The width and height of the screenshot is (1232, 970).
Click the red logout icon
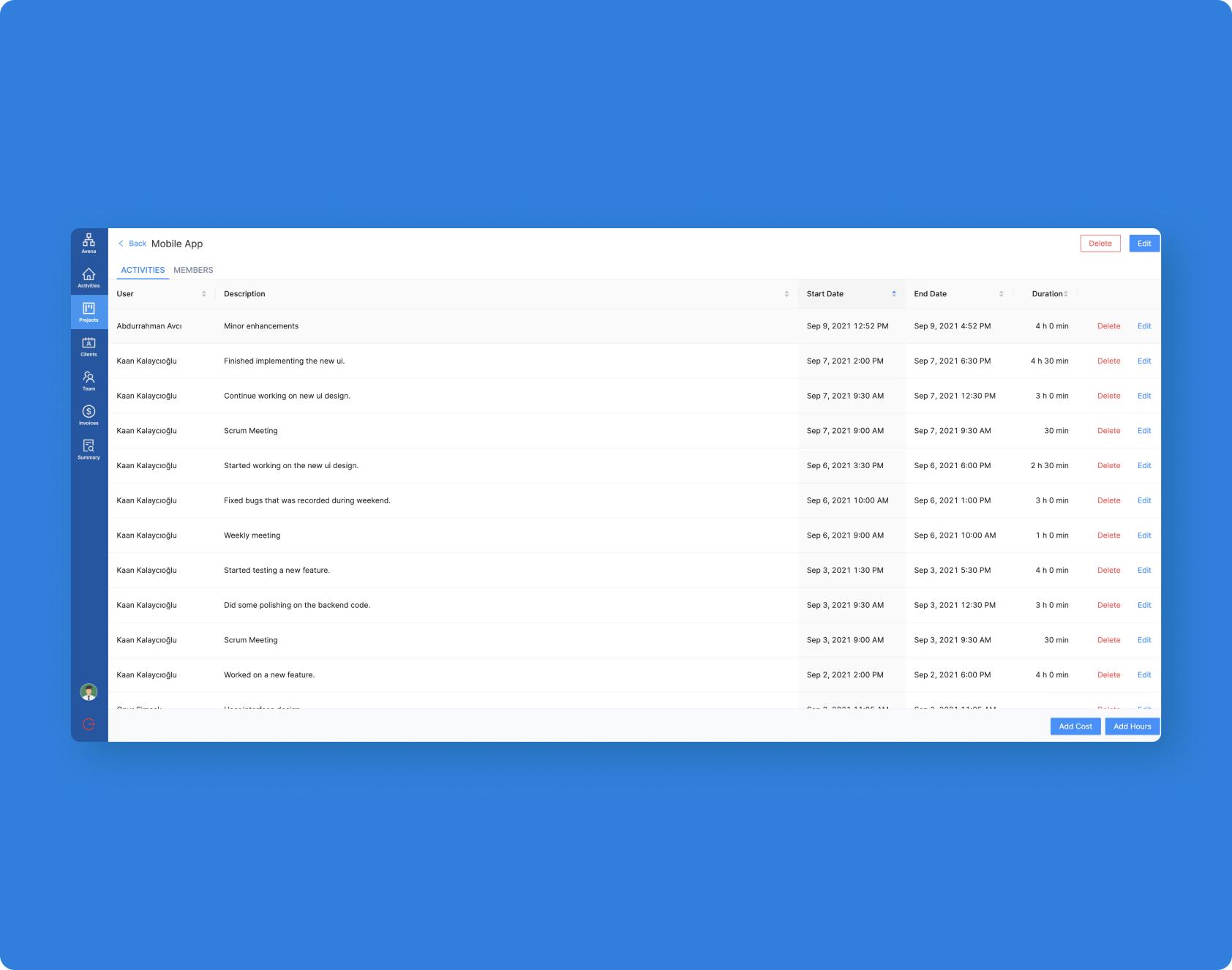[x=89, y=724]
